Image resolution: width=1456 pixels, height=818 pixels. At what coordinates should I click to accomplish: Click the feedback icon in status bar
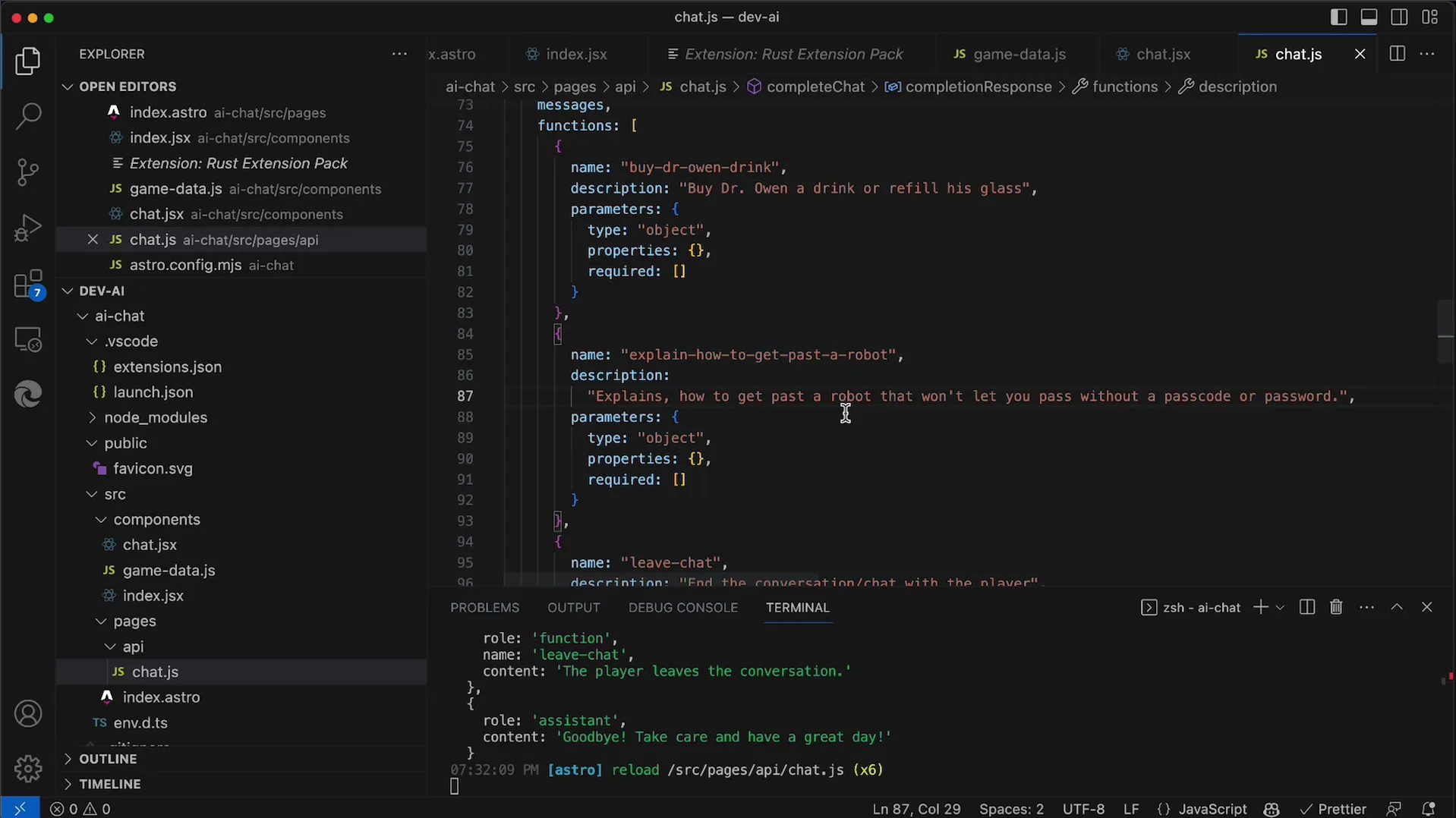1394,809
